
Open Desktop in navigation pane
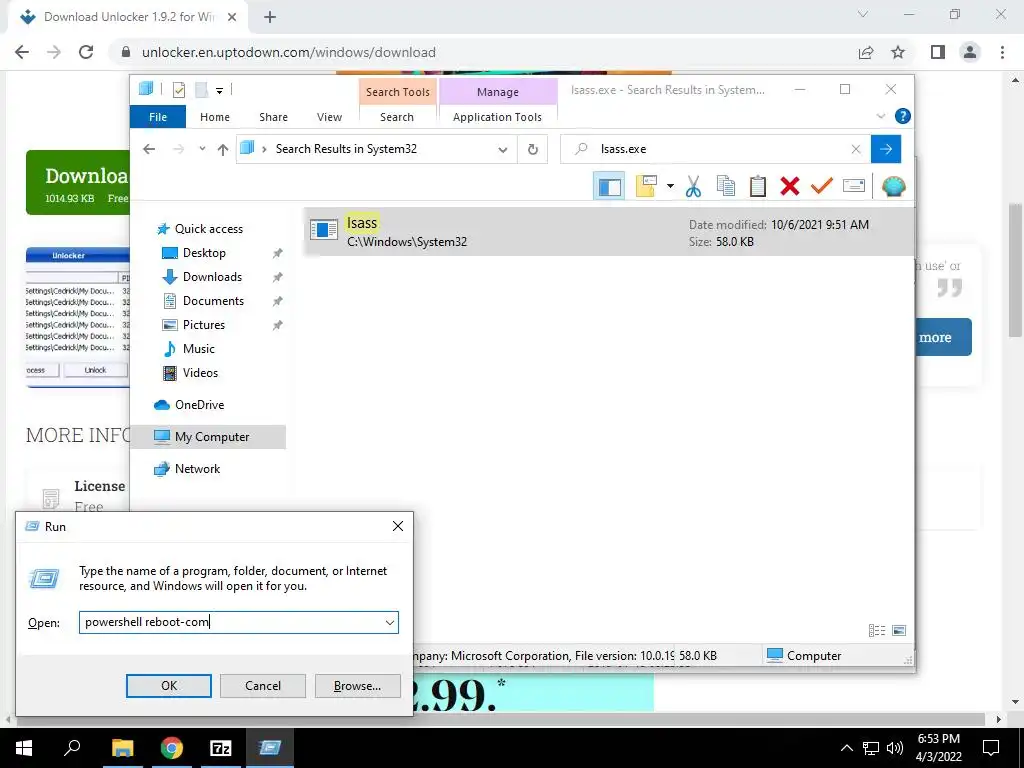coord(204,253)
